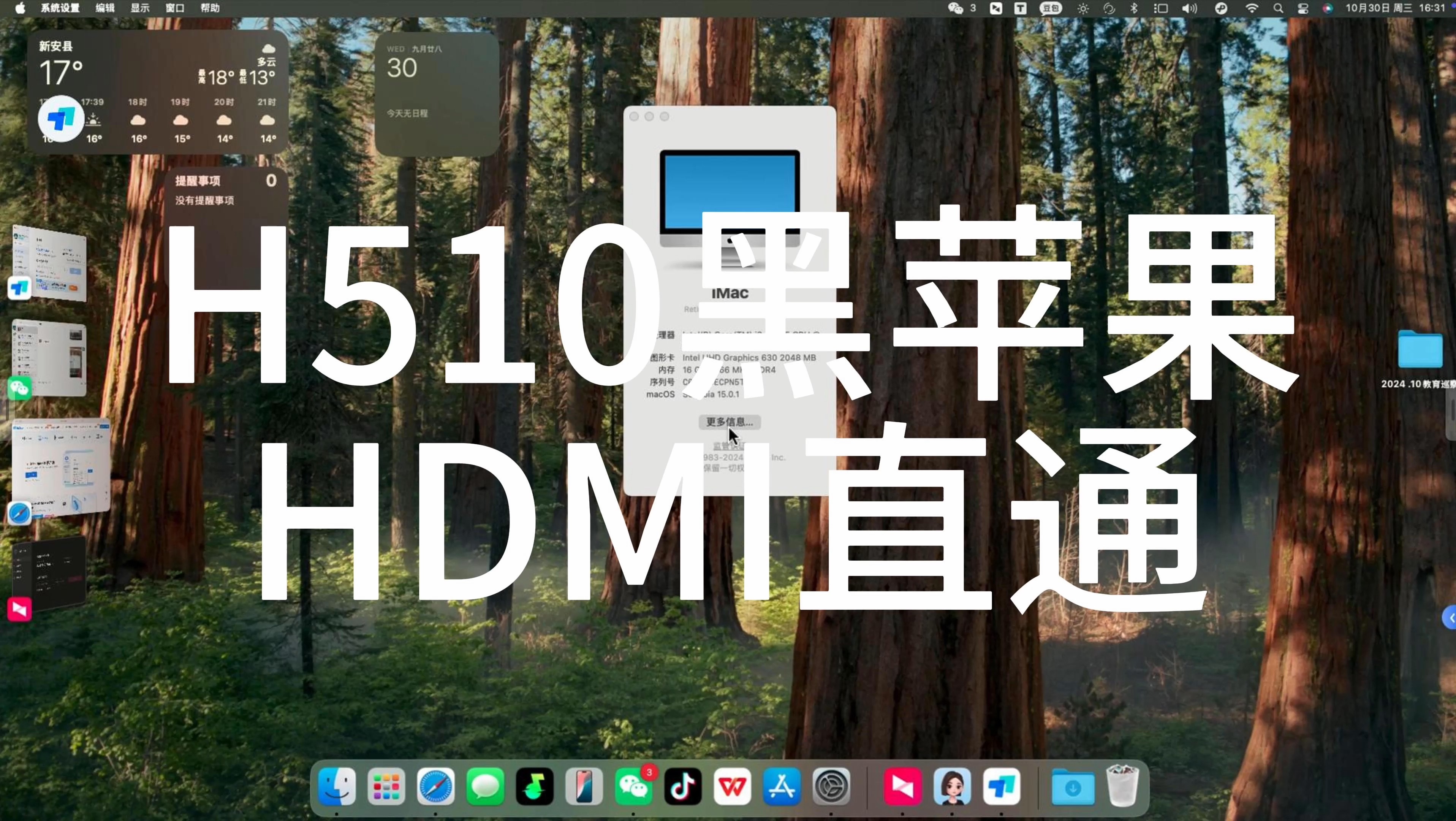Open the calendar widget showing 30
Screen dimensions: 1456x821
[436, 94]
